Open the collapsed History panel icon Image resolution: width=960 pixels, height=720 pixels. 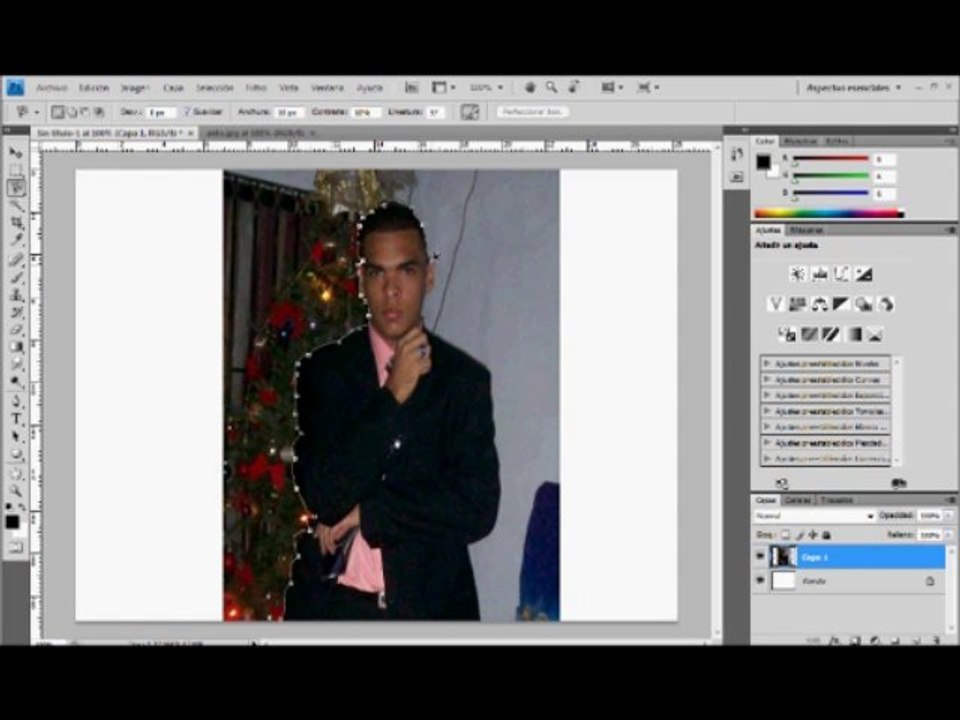tap(737, 154)
